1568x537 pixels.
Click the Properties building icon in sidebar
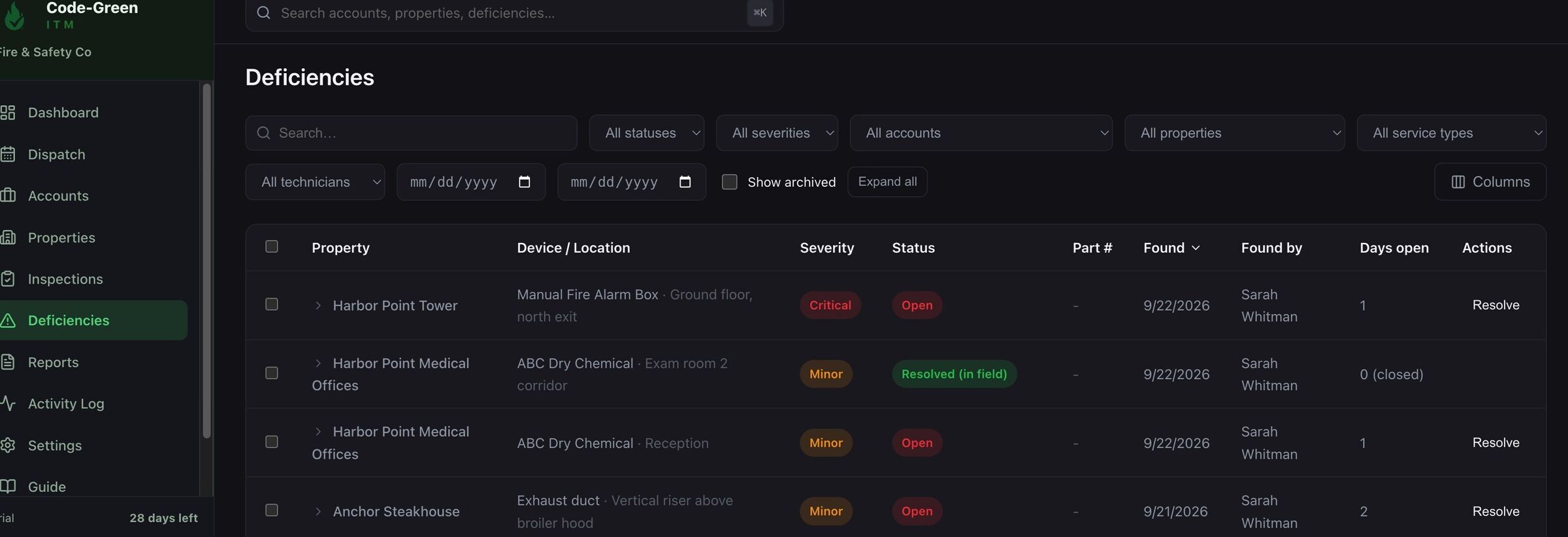coord(8,237)
